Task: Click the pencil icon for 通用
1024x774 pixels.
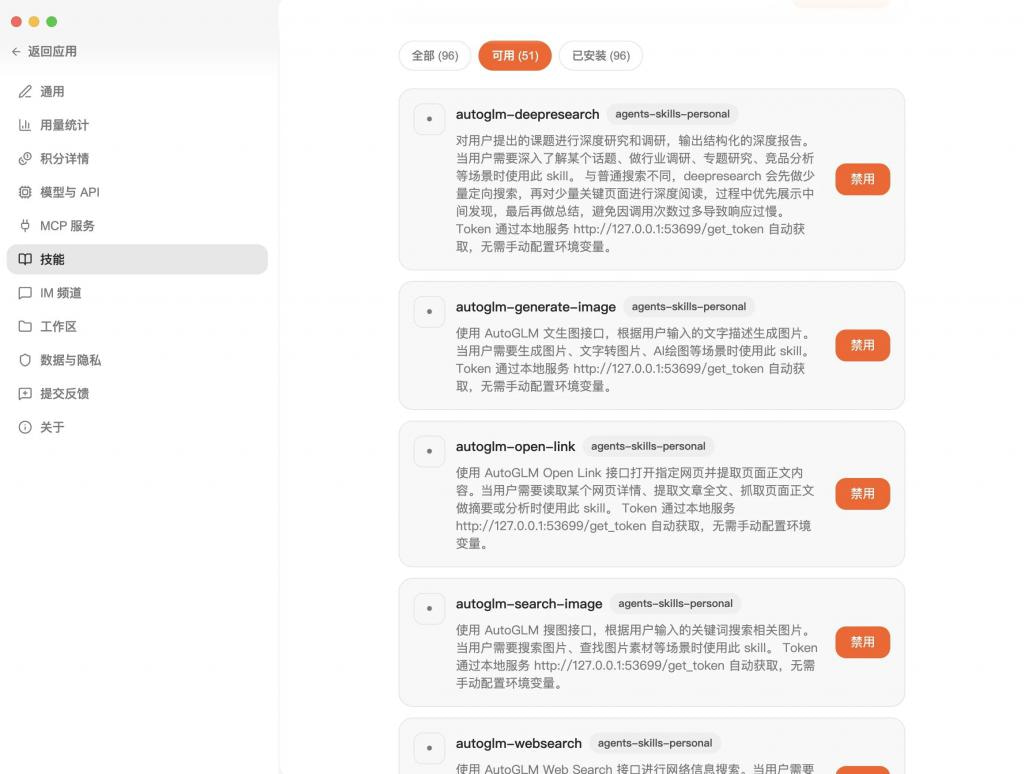Action: (x=25, y=91)
